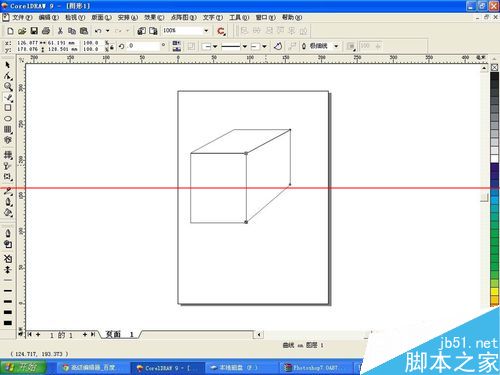Select the Interactive Transparency tool
This screenshot has width=500, height=375.
pos(8,165)
